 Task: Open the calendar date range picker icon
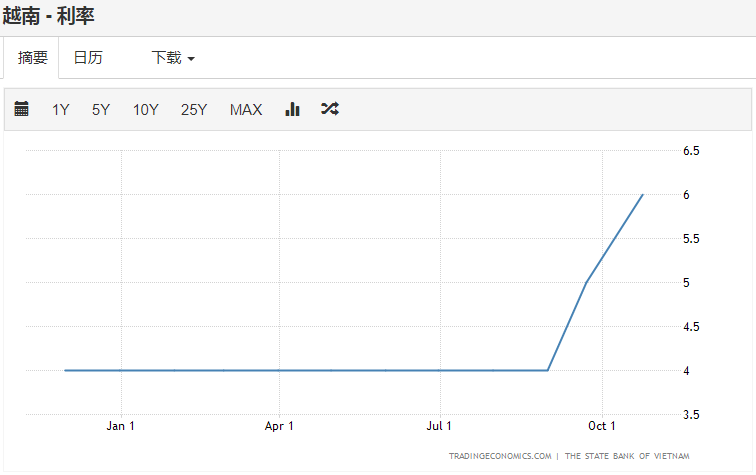[21, 109]
